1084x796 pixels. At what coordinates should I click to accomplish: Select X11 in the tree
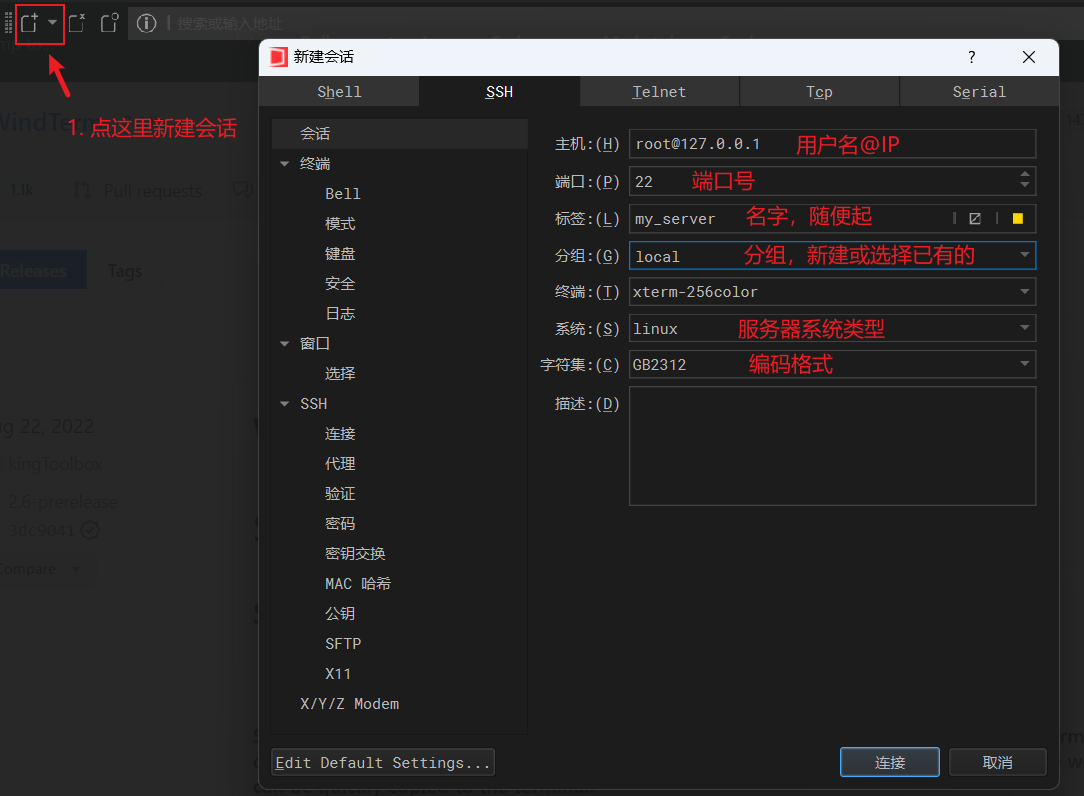click(338, 674)
